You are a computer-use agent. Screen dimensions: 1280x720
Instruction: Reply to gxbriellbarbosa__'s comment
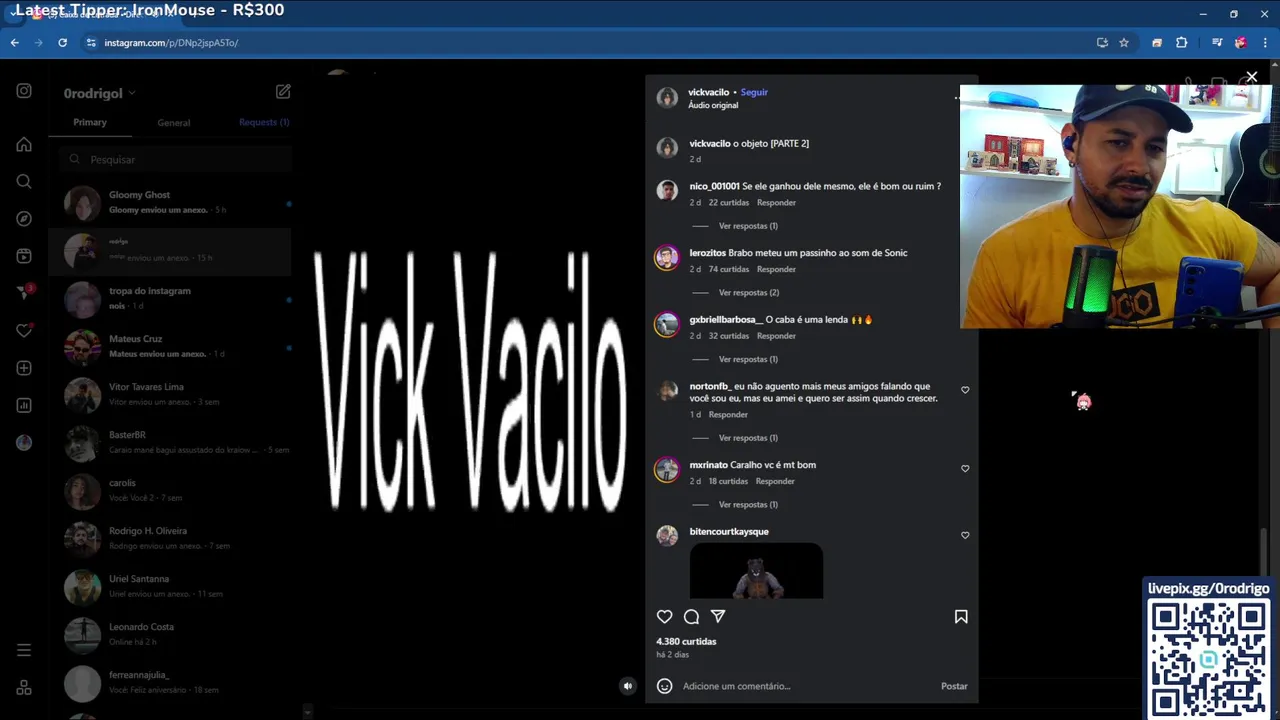point(776,336)
